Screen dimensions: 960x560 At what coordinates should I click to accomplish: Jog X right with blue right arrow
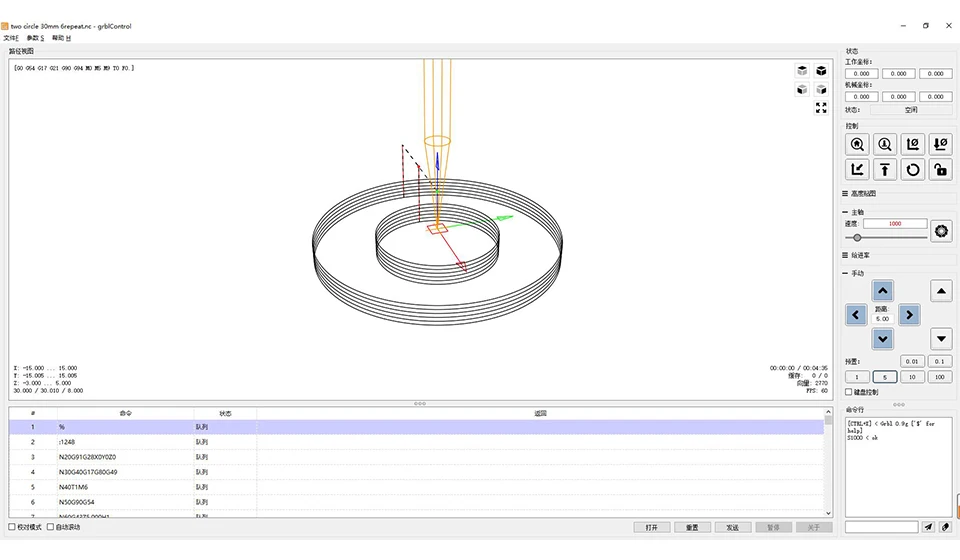click(x=909, y=315)
